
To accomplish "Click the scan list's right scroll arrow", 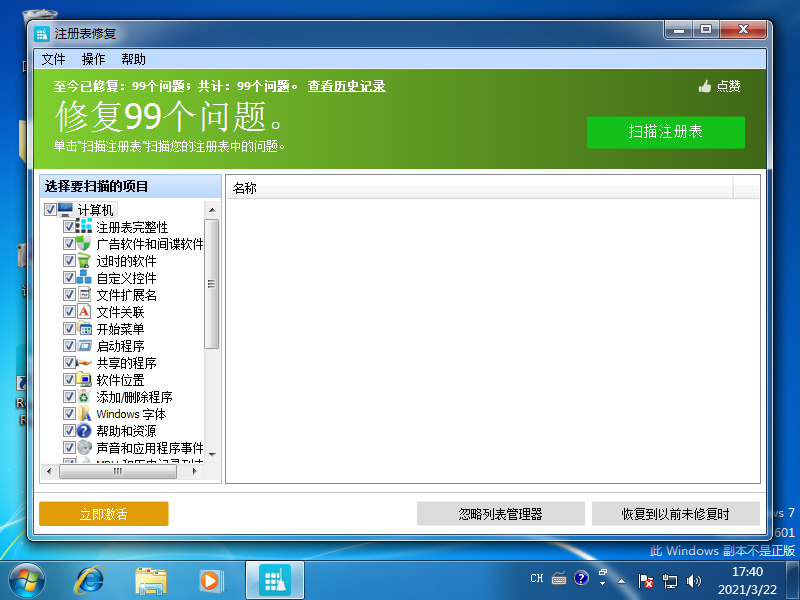I will pyautogui.click(x=195, y=471).
